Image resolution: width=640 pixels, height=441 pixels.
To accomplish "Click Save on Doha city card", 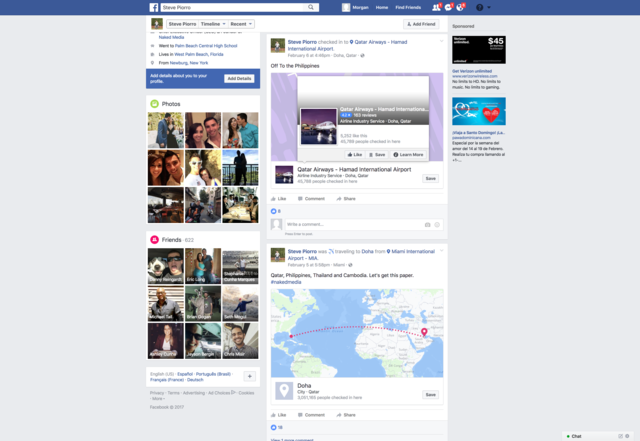I will [431, 394].
